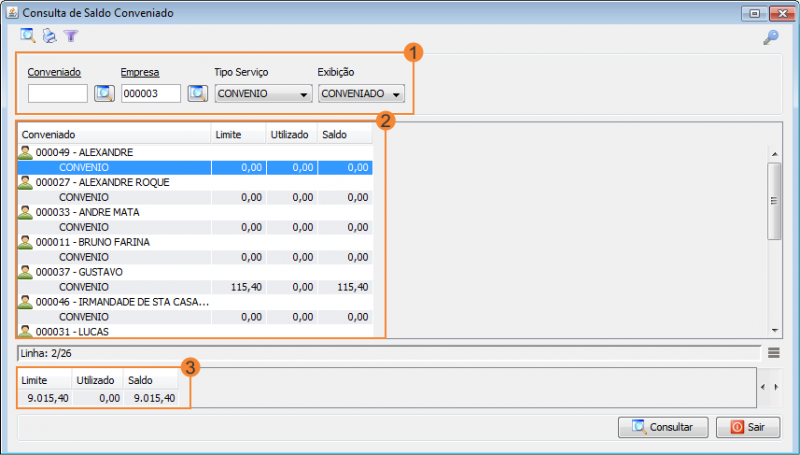The height and width of the screenshot is (455, 800).
Task: Click the Saldo column header in grid
Action: 345,134
